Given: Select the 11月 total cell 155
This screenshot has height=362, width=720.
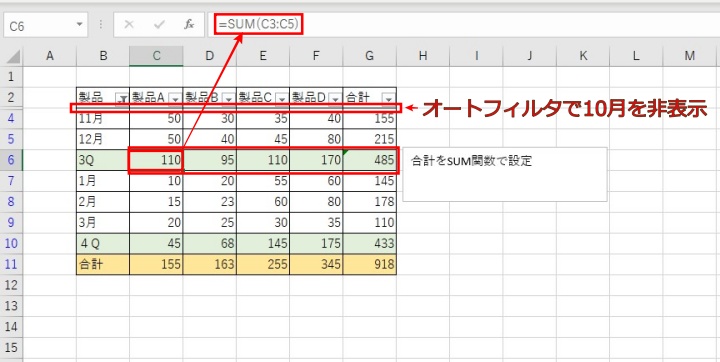Looking at the screenshot, I should (x=370, y=118).
